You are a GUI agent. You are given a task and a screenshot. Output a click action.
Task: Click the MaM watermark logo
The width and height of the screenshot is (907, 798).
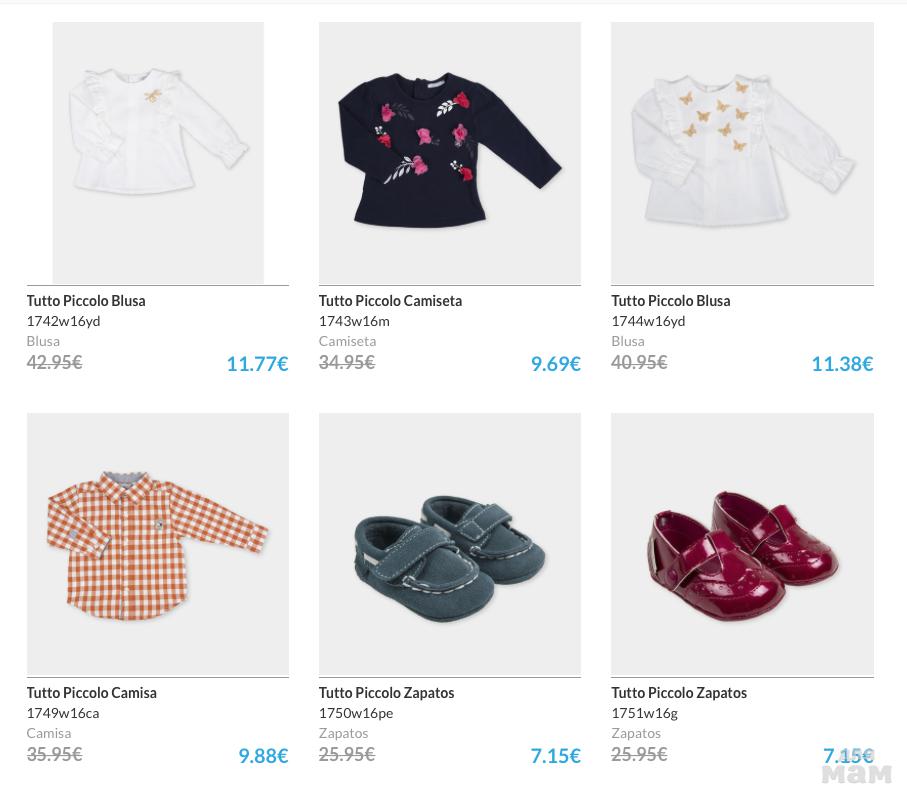click(x=857, y=773)
